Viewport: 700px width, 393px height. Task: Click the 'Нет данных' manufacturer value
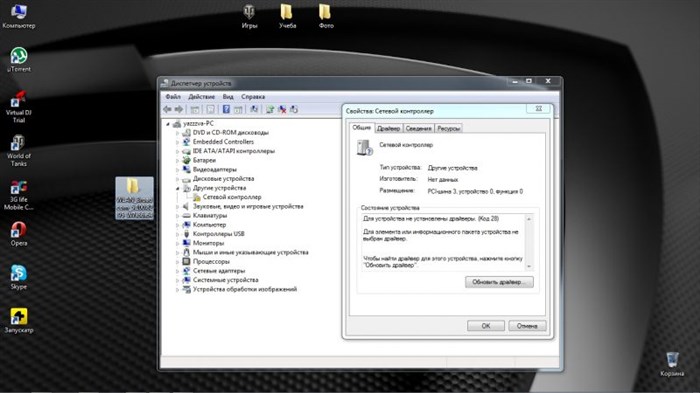[442, 180]
